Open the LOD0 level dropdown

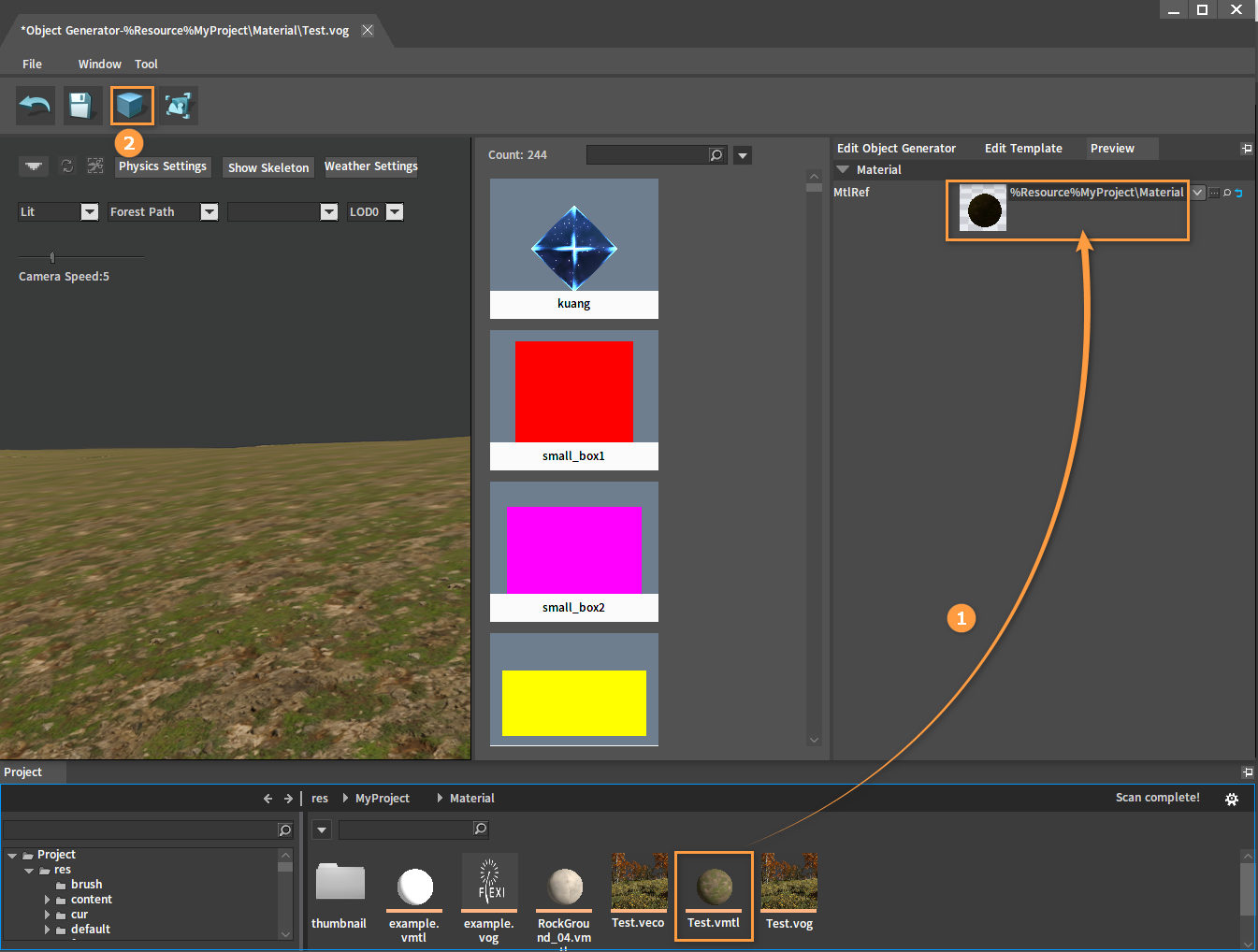(395, 212)
